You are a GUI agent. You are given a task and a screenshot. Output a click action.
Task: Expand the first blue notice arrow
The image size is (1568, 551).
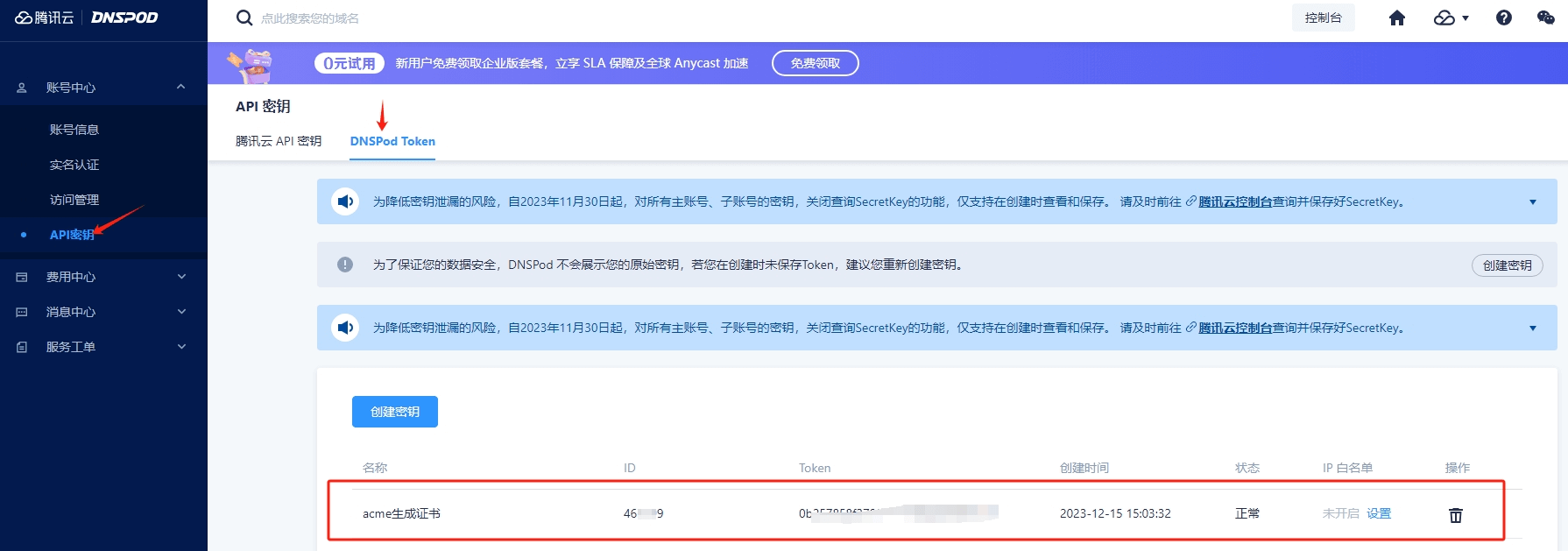pyautogui.click(x=1533, y=202)
